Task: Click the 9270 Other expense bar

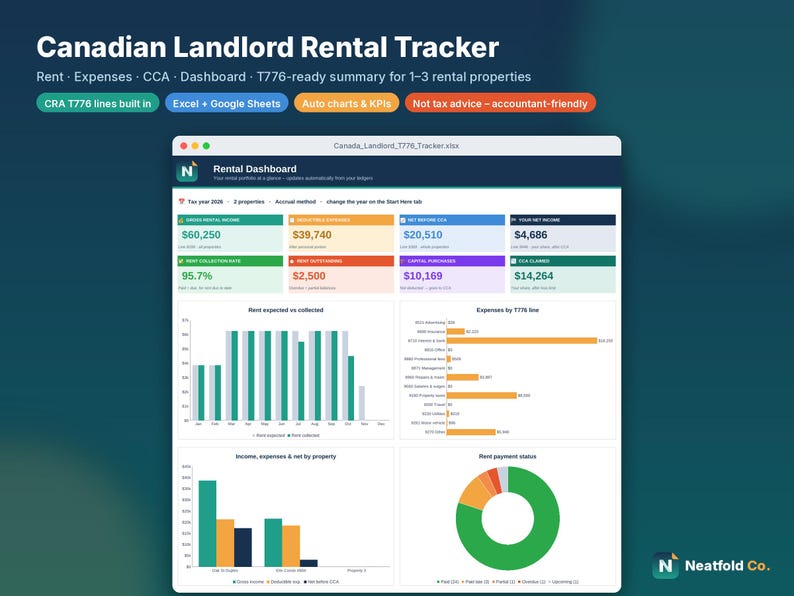Action: pyautogui.click(x=471, y=432)
